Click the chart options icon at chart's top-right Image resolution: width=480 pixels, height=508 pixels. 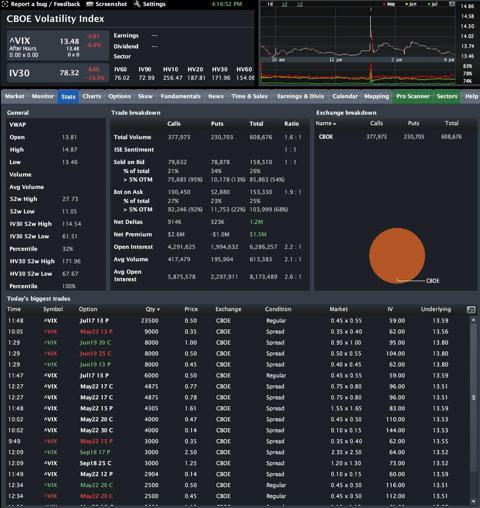coord(452,4)
